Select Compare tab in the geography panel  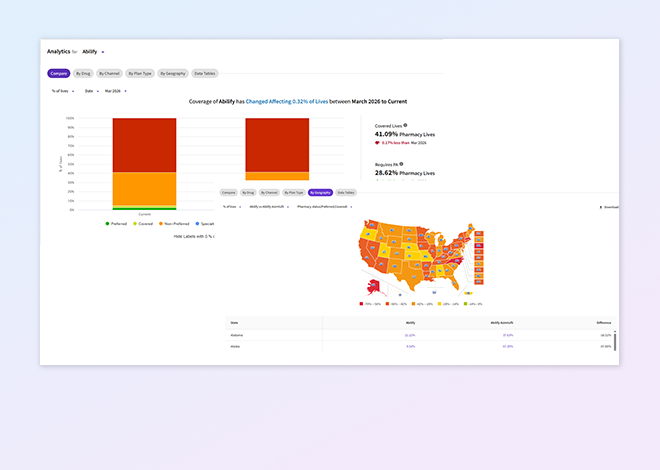pos(229,192)
